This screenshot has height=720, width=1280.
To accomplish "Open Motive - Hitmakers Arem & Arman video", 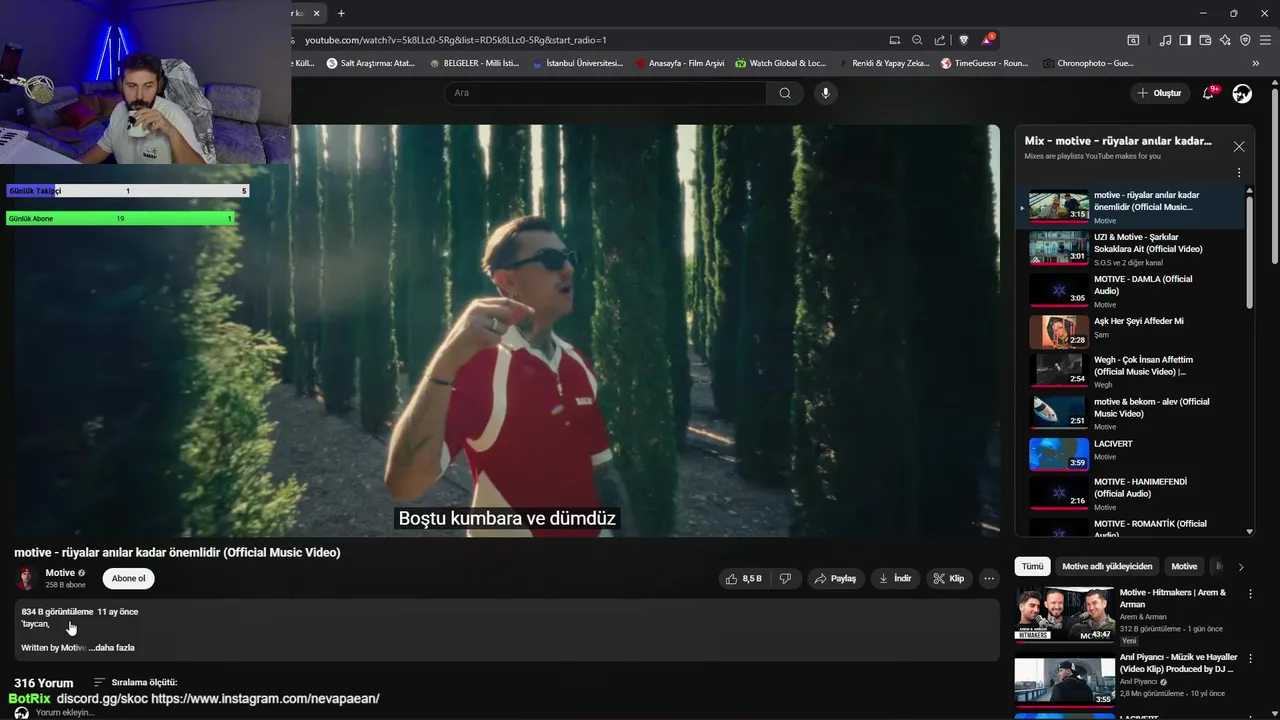I will (1126, 614).
